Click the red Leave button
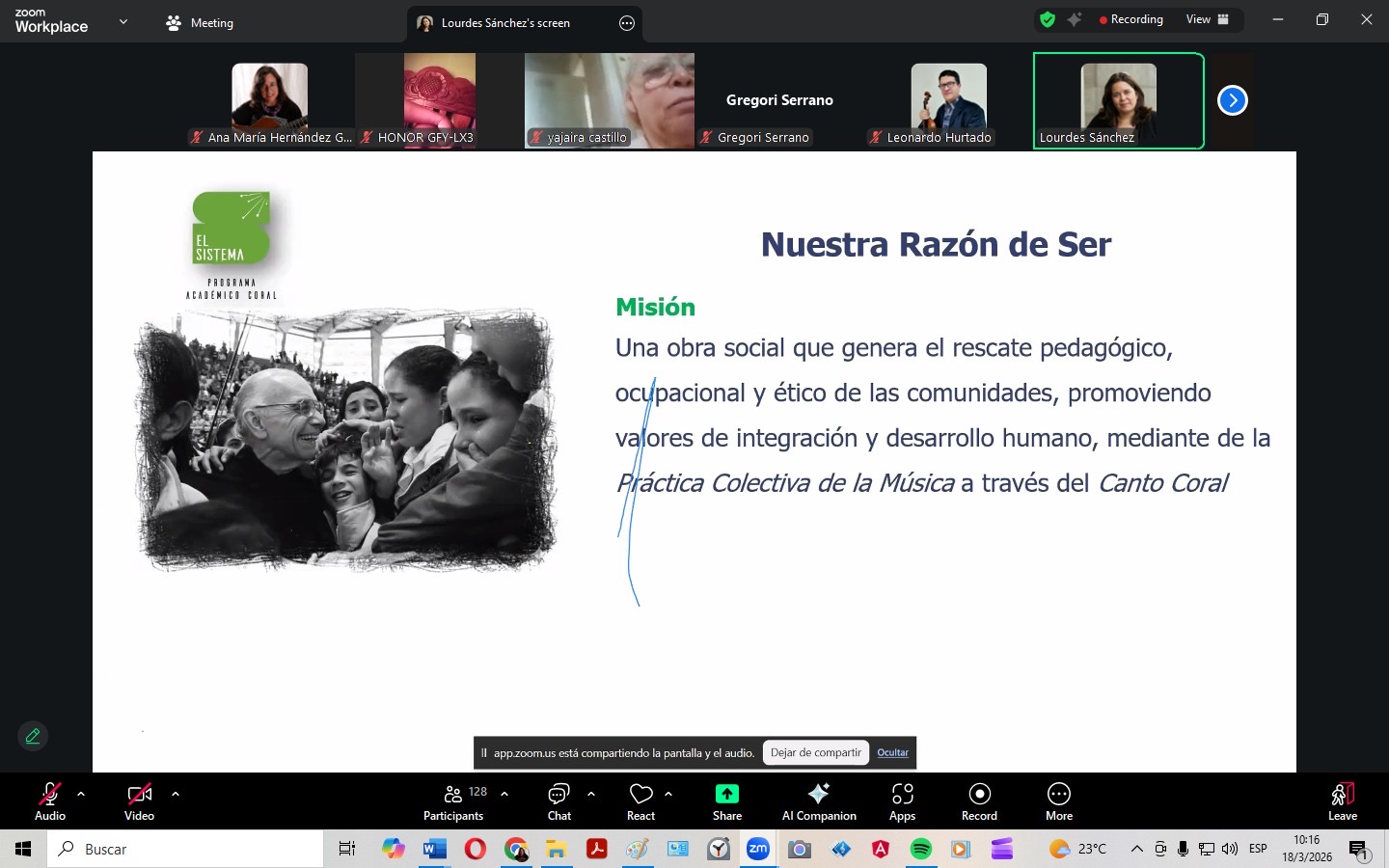The width and height of the screenshot is (1389, 868). [x=1342, y=801]
